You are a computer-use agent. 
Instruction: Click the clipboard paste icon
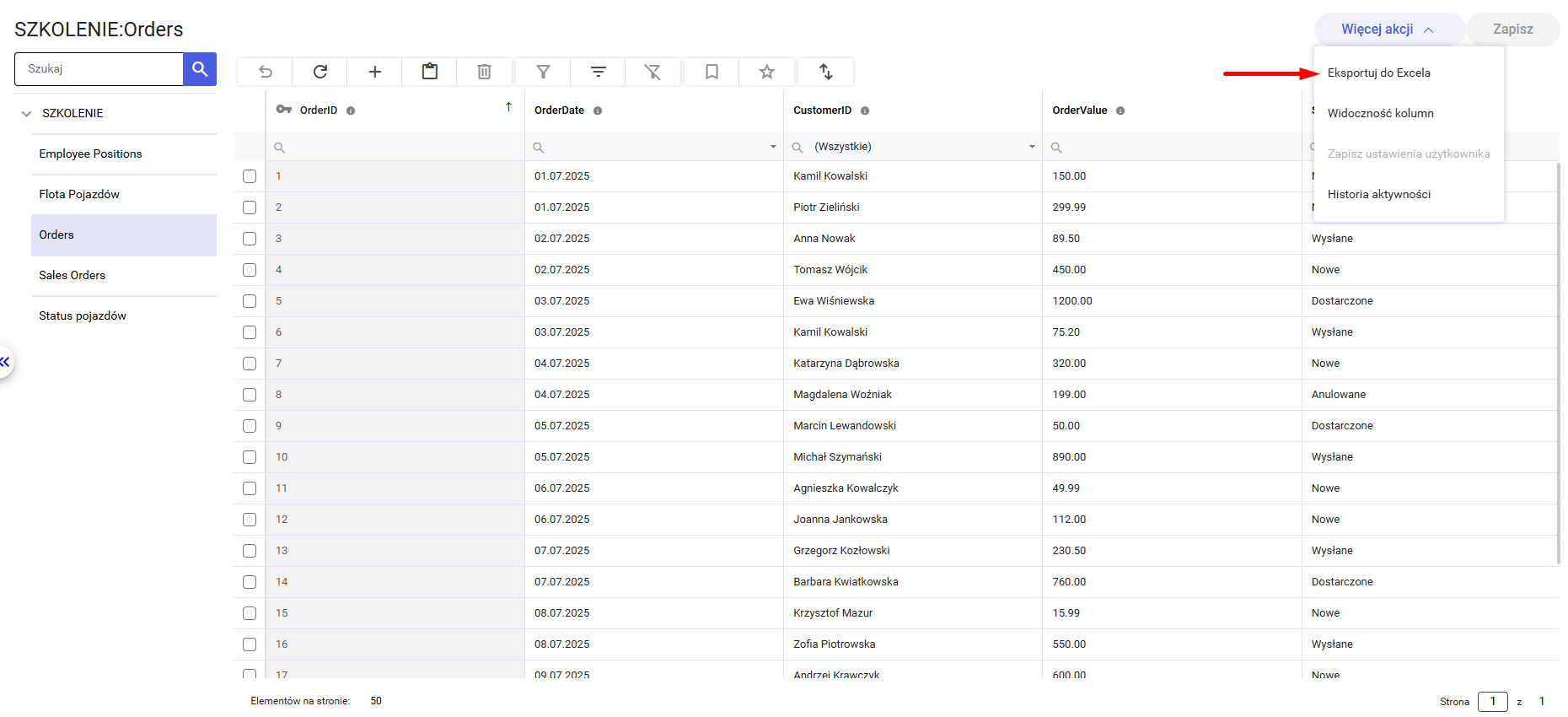pyautogui.click(x=430, y=72)
